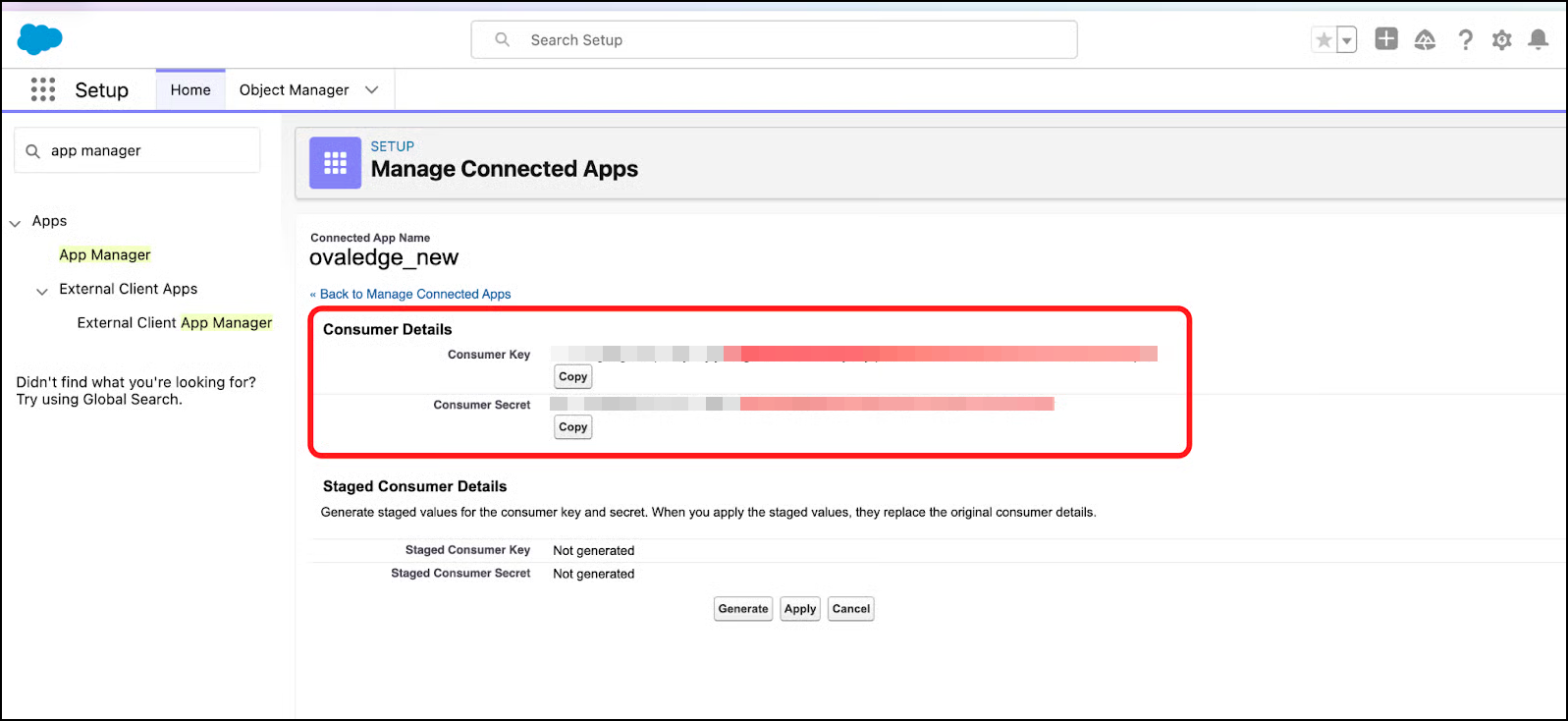Copy the Consumer Key value
Image resolution: width=1568 pixels, height=721 pixels.
(x=572, y=377)
